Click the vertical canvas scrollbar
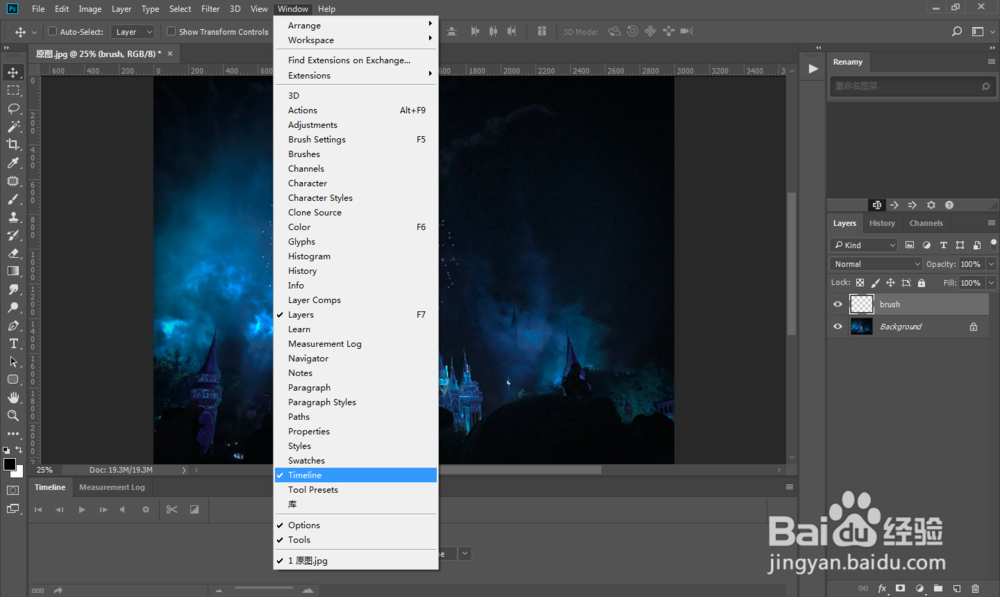The image size is (1000, 597). coord(791,264)
